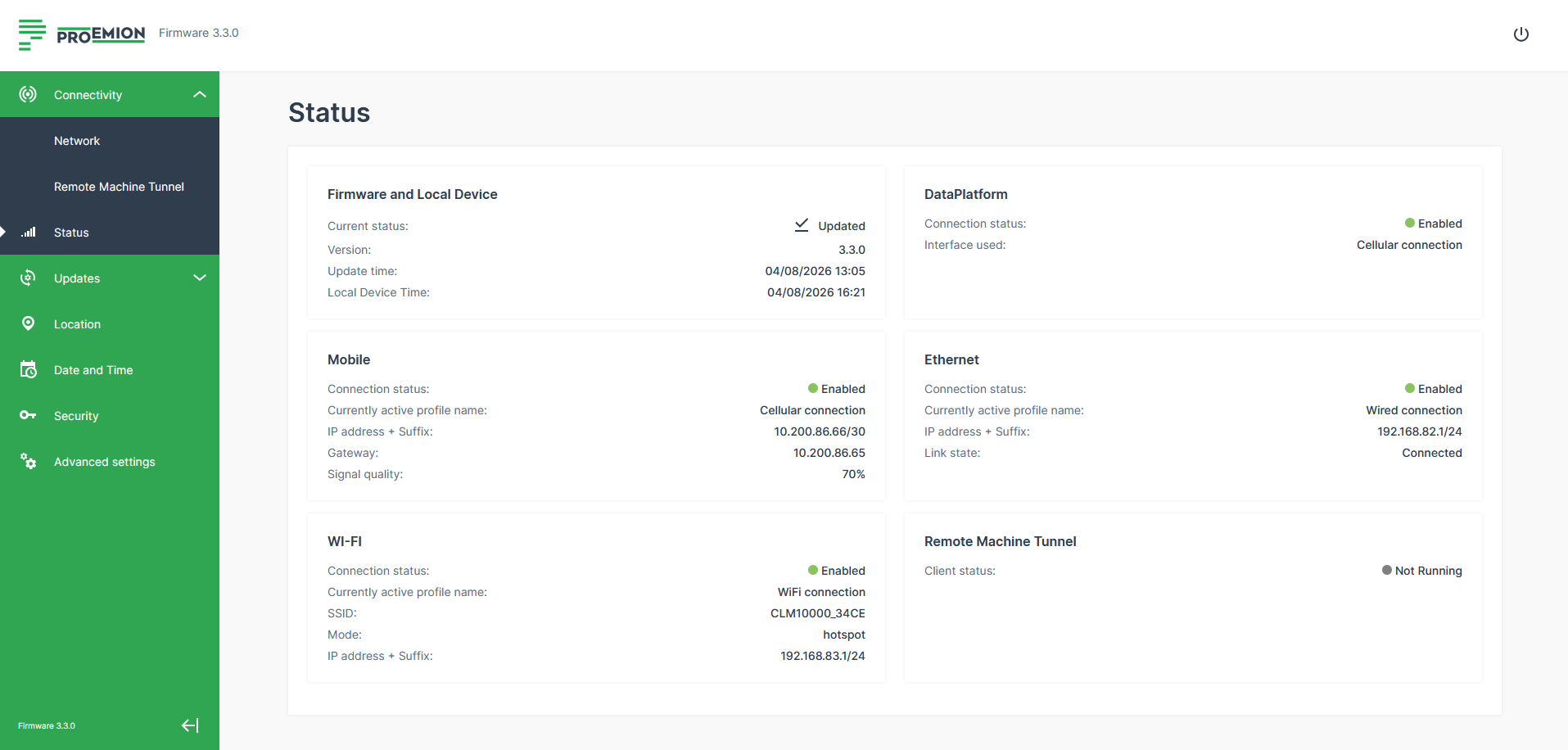Image resolution: width=1568 pixels, height=750 pixels.
Task: Go to the Location page
Action: 77,324
